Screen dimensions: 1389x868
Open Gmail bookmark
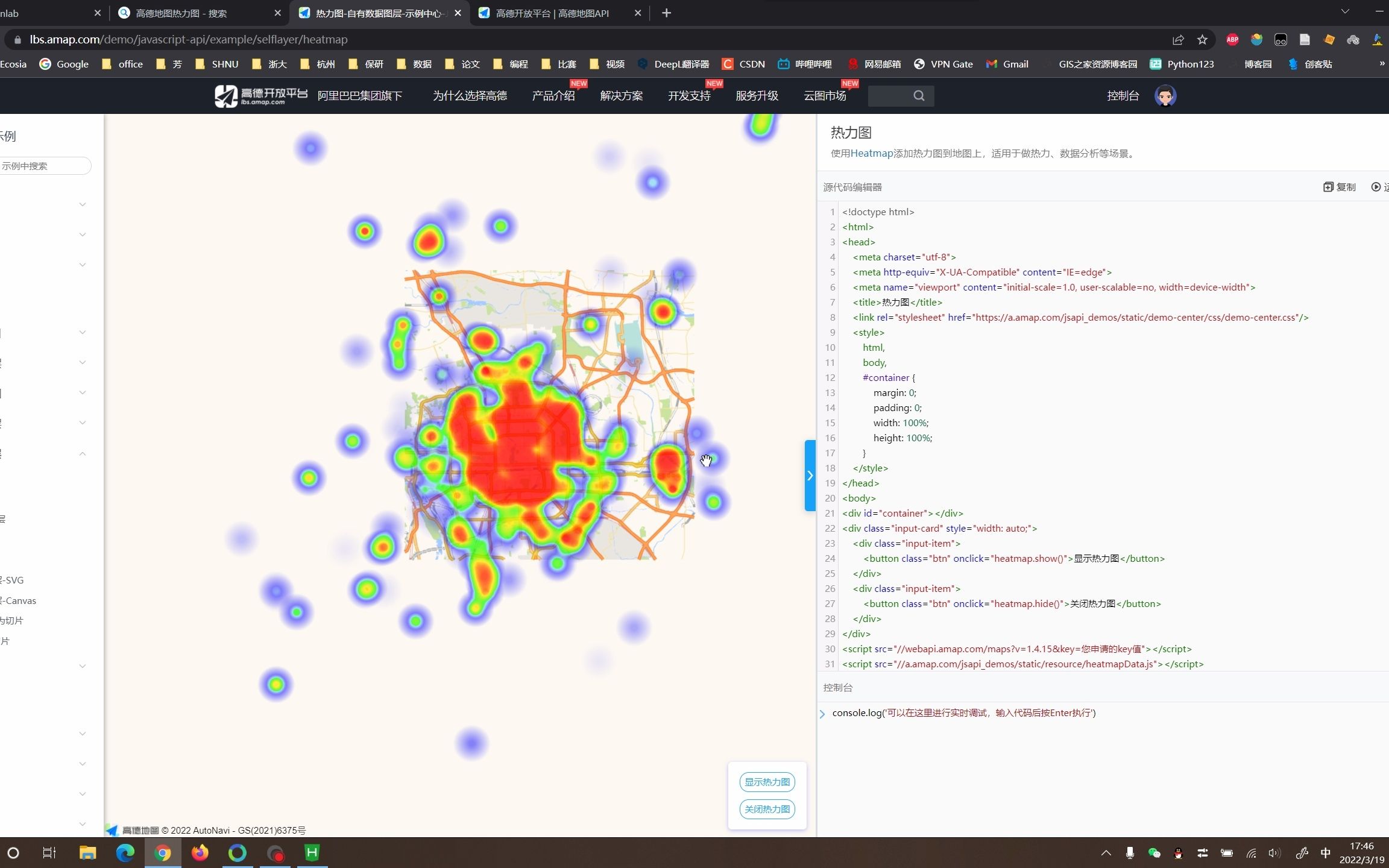click(x=1007, y=64)
